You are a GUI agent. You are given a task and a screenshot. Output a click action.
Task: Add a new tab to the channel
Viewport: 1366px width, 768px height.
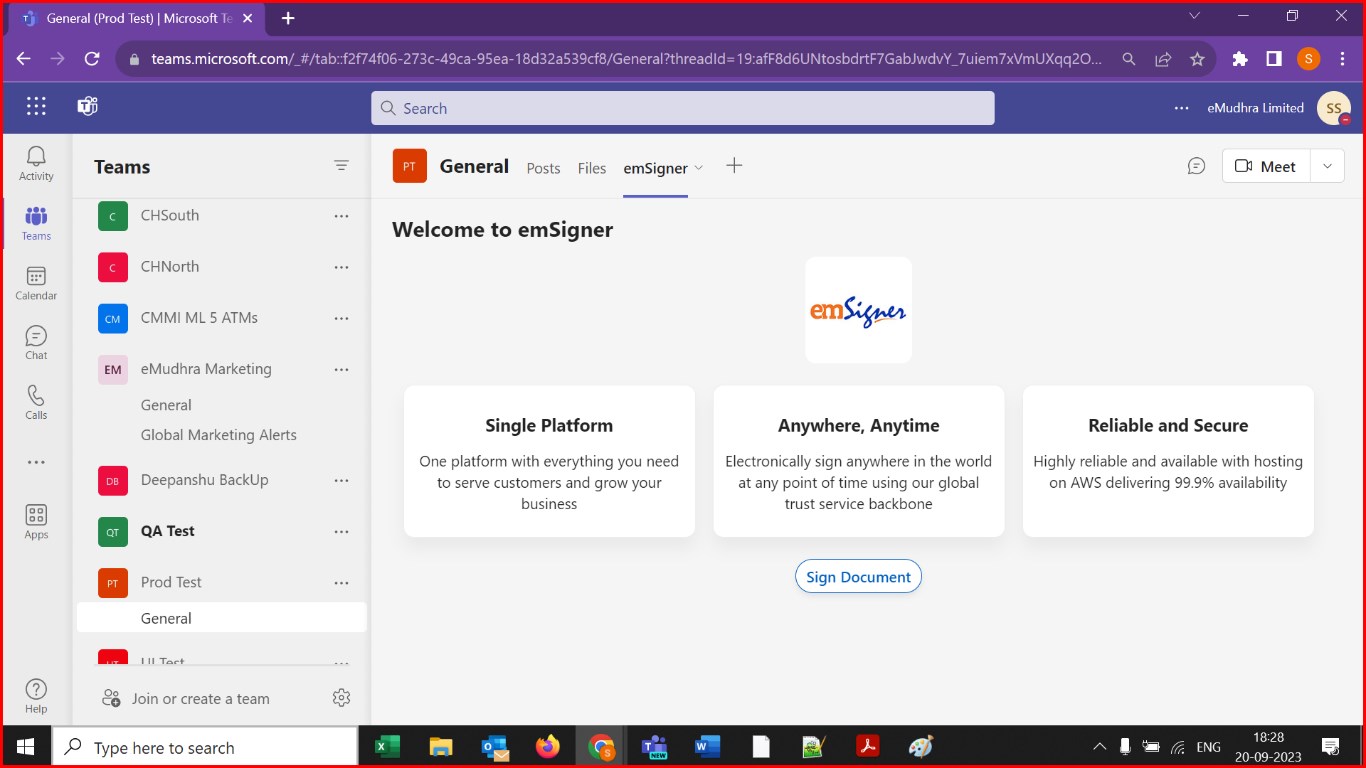pyautogui.click(x=734, y=166)
